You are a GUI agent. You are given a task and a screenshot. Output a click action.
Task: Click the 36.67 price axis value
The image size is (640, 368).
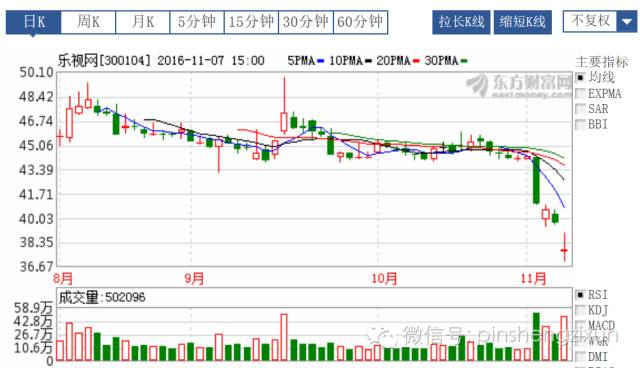pyautogui.click(x=36, y=266)
